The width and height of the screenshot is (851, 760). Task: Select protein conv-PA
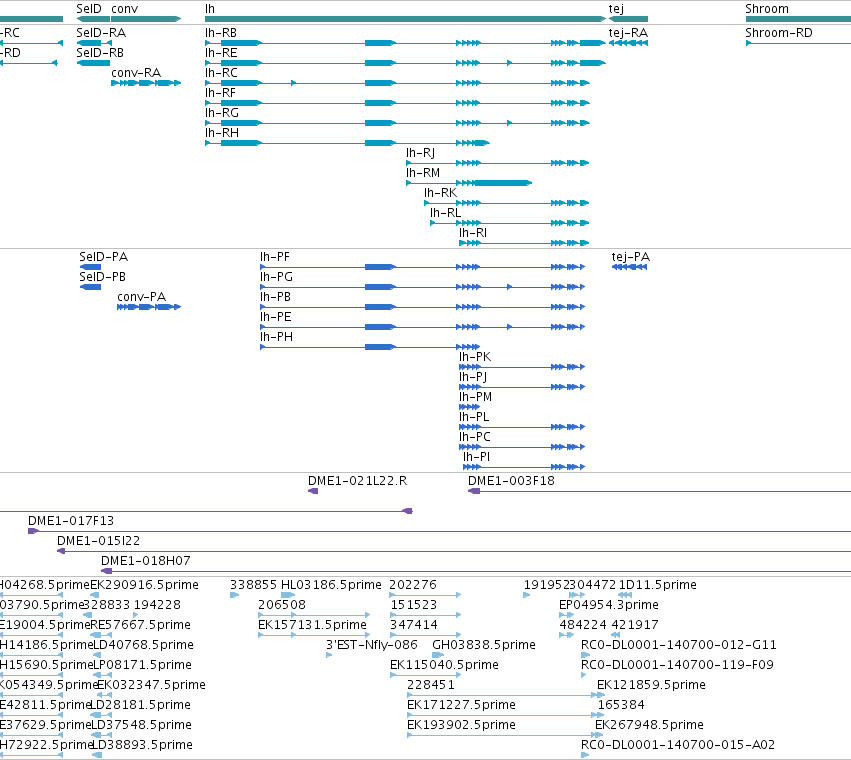149,307
